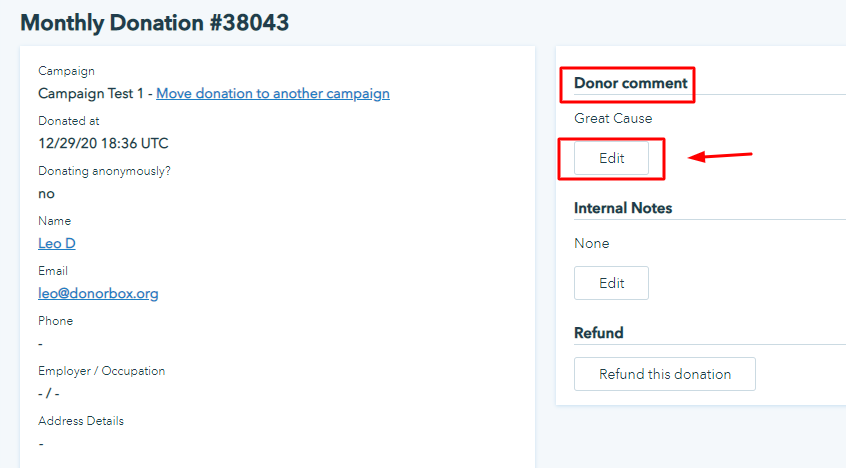
Task: Click the red arrow pointing at Edit
Action: pos(720,156)
